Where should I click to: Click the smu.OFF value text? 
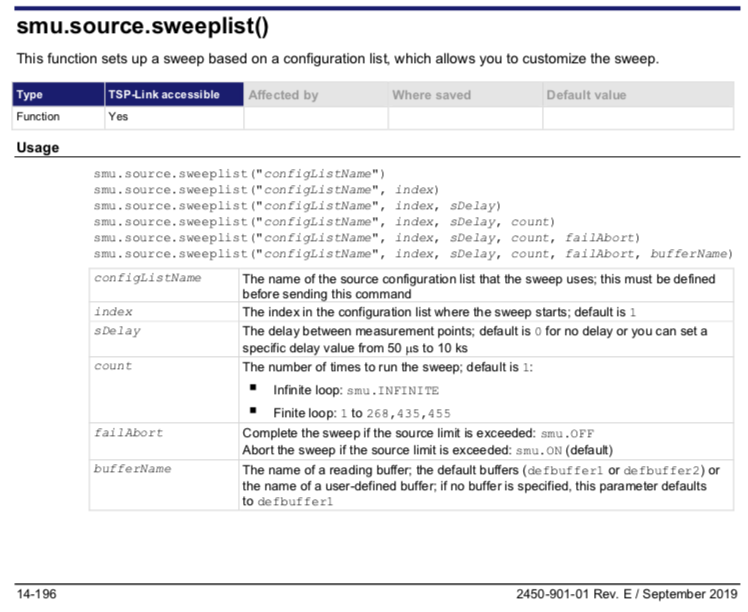567,434
